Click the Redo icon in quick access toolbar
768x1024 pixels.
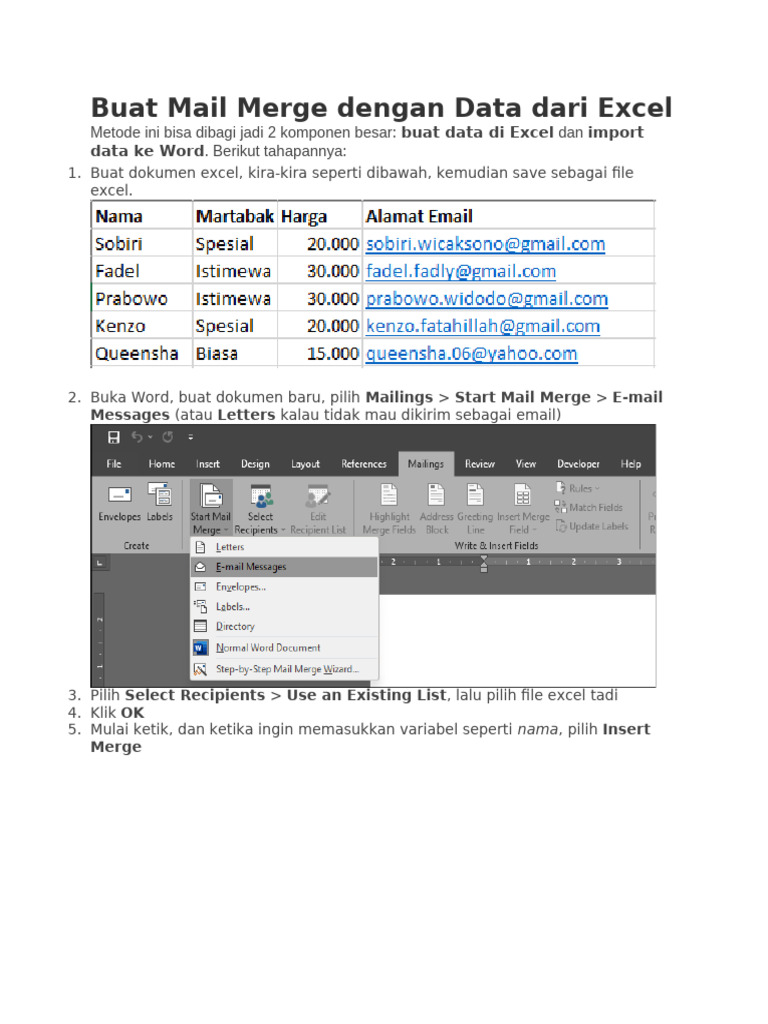168,437
